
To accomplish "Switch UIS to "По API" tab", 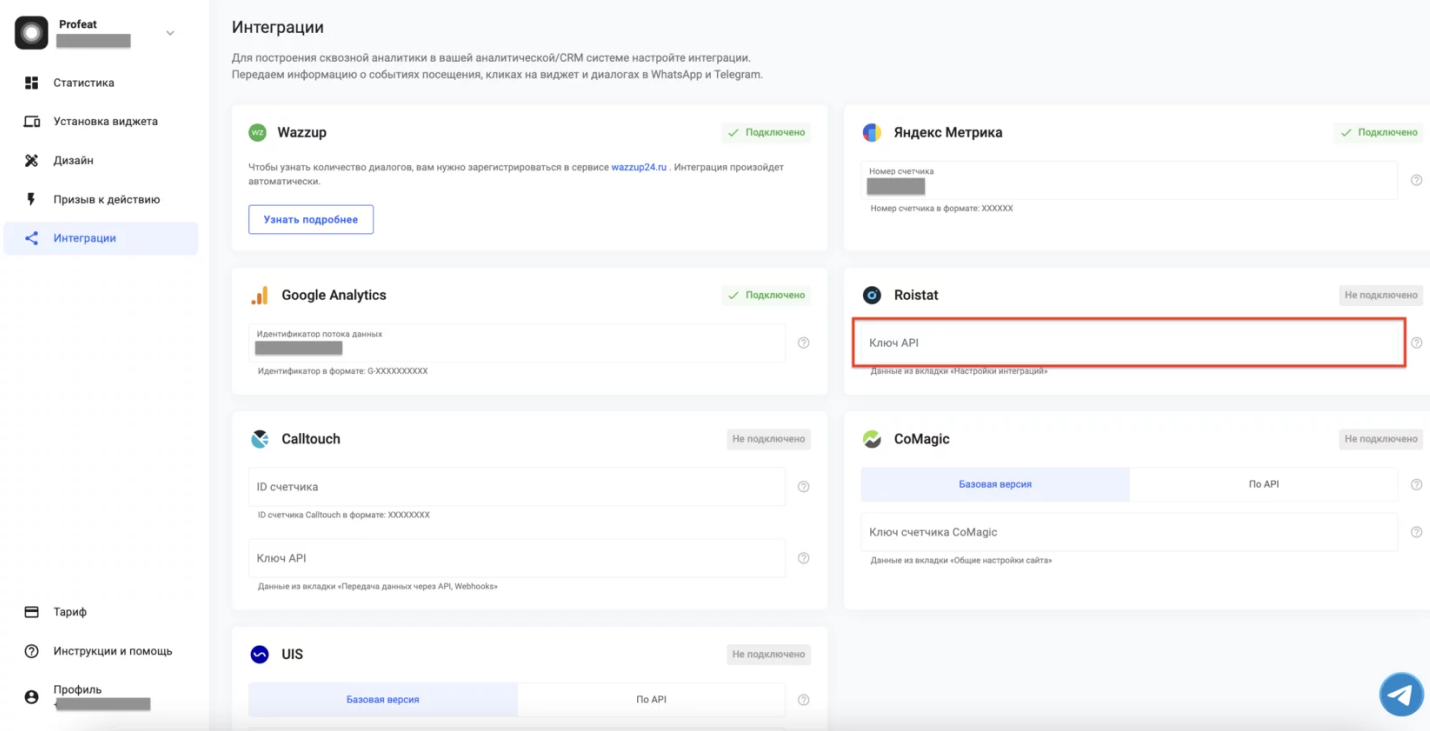I will point(651,700).
